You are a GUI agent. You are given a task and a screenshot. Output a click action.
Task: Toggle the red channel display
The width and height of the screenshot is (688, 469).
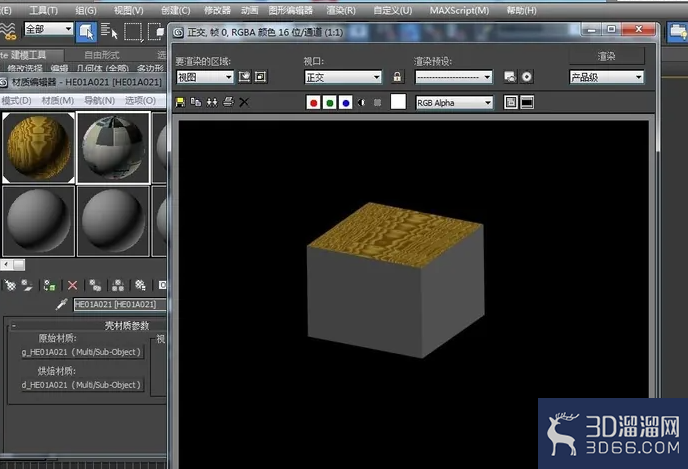(x=313, y=103)
